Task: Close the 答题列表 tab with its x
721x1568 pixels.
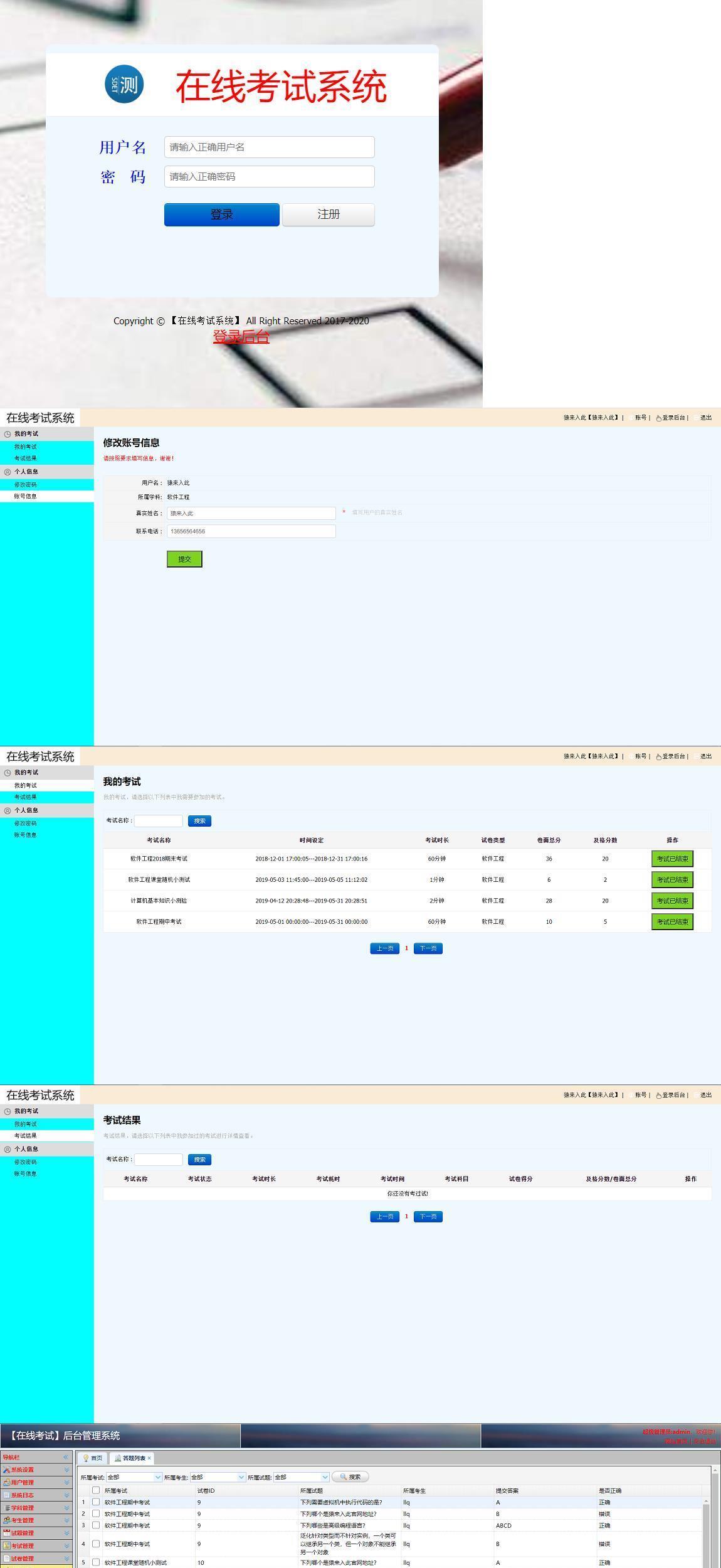Action: click(149, 1458)
